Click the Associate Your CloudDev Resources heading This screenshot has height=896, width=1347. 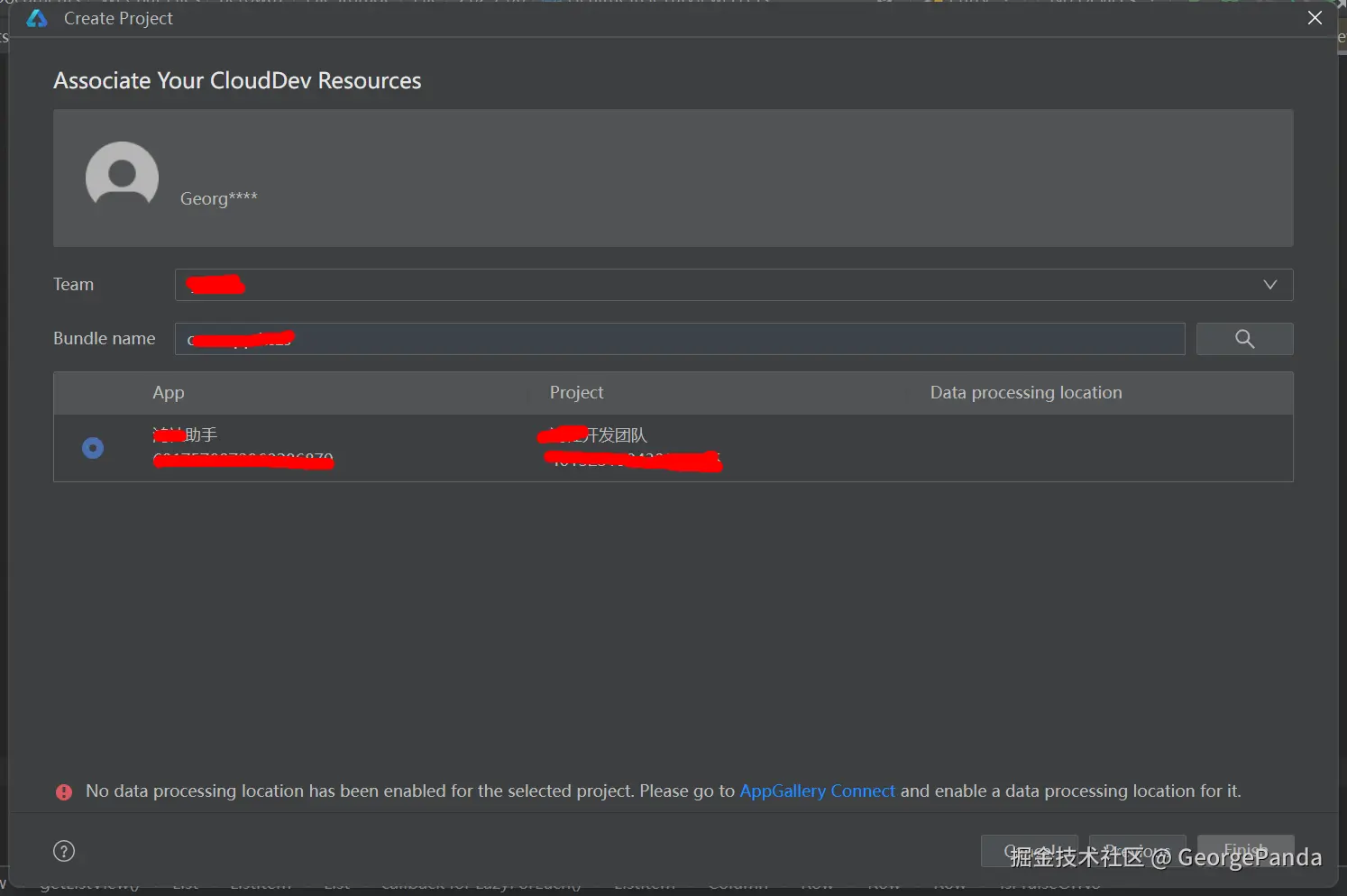(x=237, y=80)
